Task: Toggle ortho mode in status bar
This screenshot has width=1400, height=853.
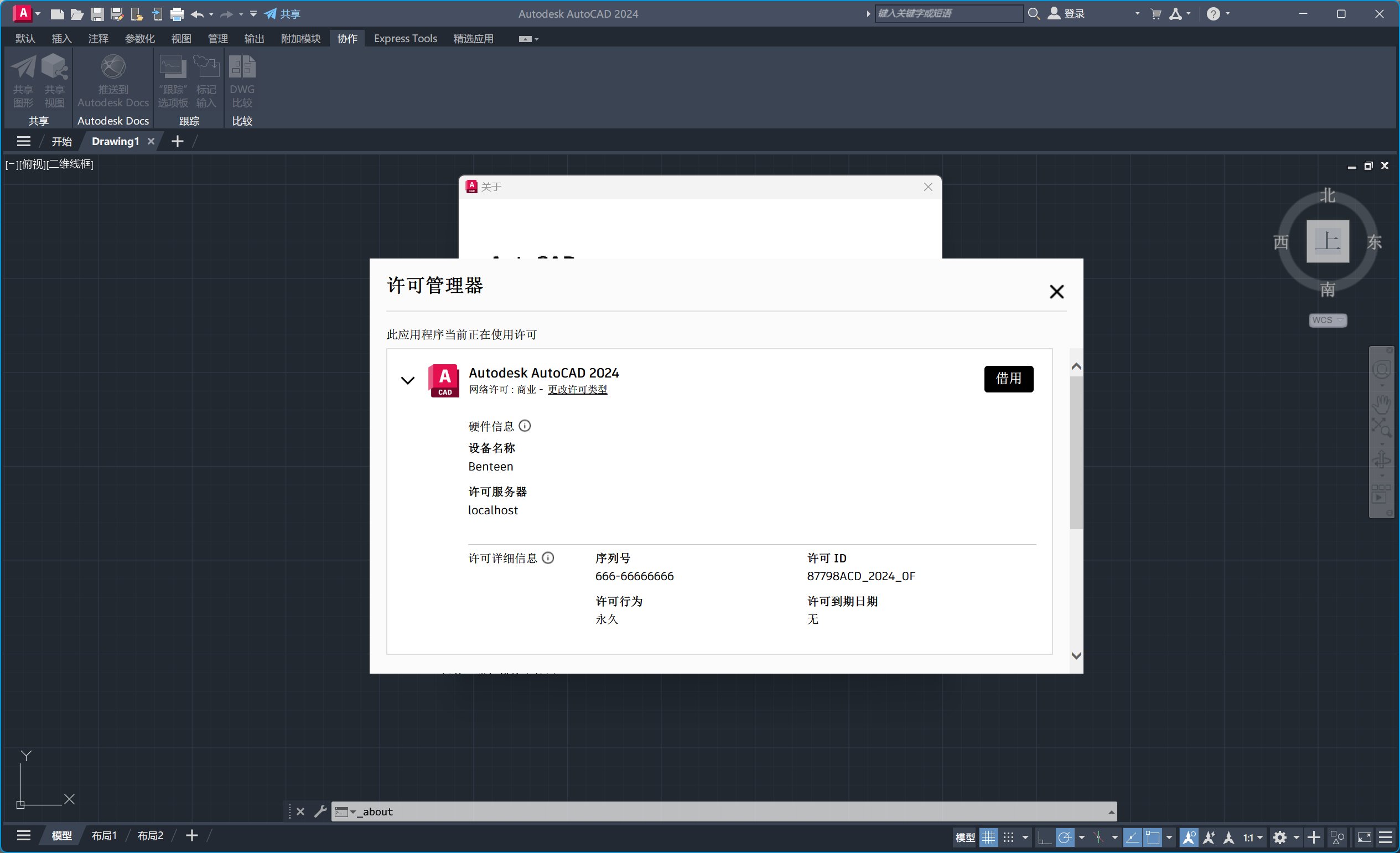Action: (x=1044, y=838)
